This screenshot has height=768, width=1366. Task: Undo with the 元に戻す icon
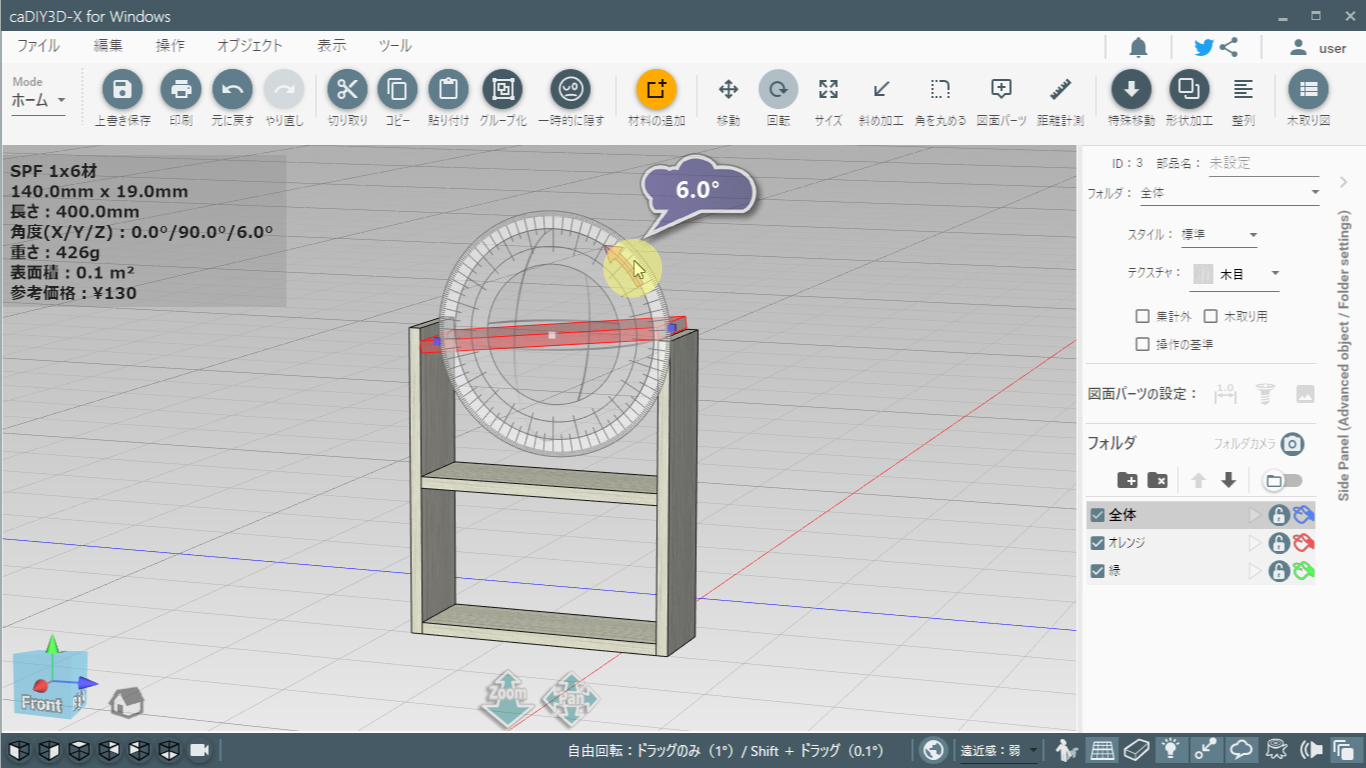pyautogui.click(x=232, y=90)
